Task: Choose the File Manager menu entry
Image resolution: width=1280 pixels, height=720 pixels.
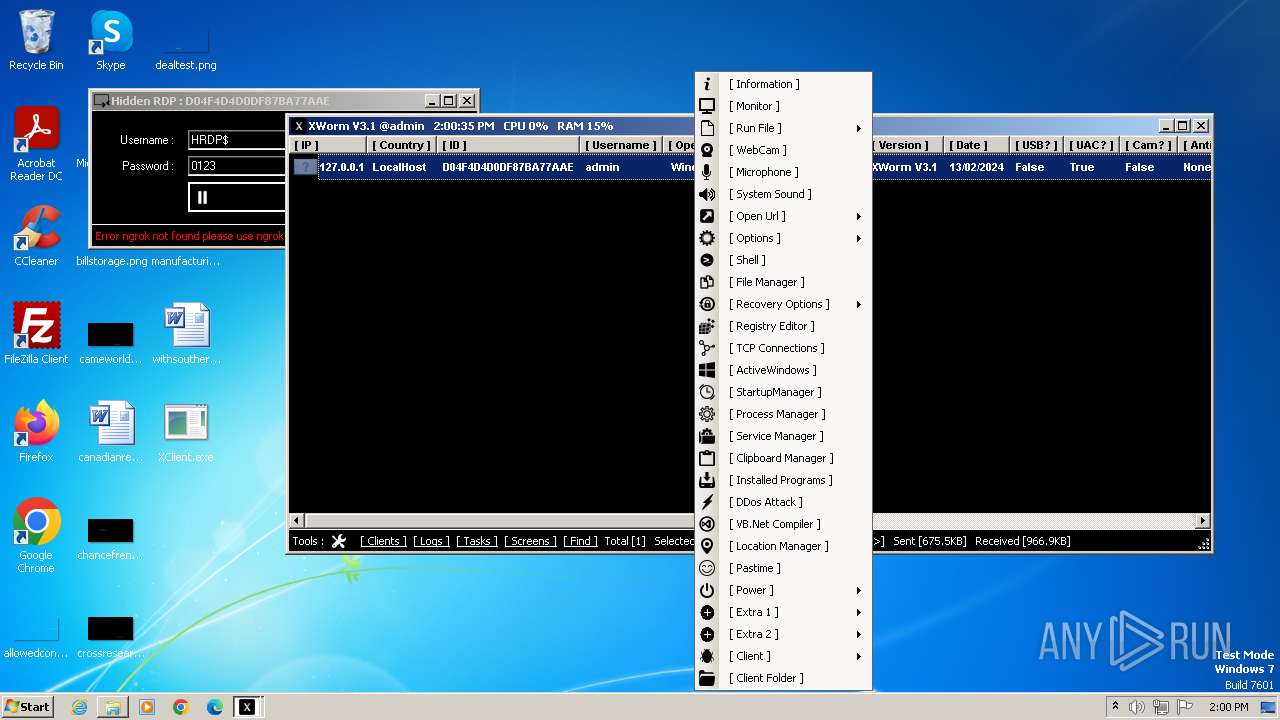Action: click(783, 282)
